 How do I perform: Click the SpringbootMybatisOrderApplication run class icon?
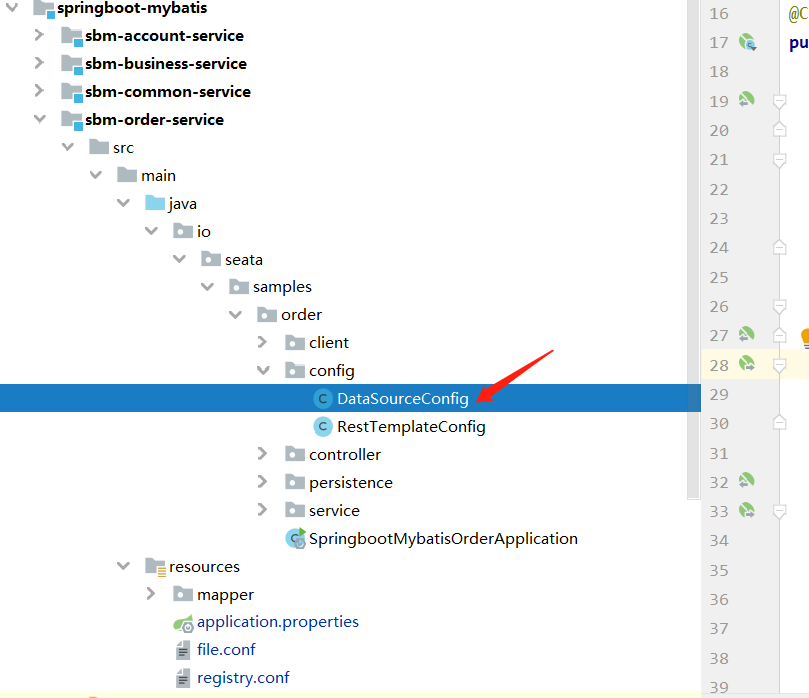pos(296,538)
